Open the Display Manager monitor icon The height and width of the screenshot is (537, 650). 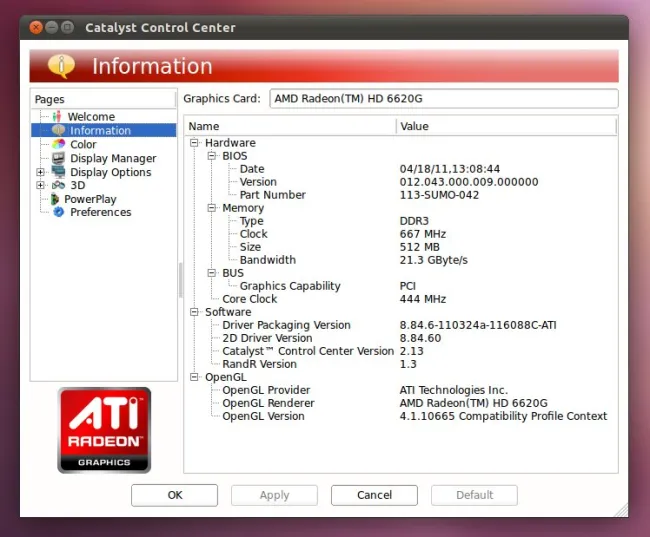click(58, 158)
